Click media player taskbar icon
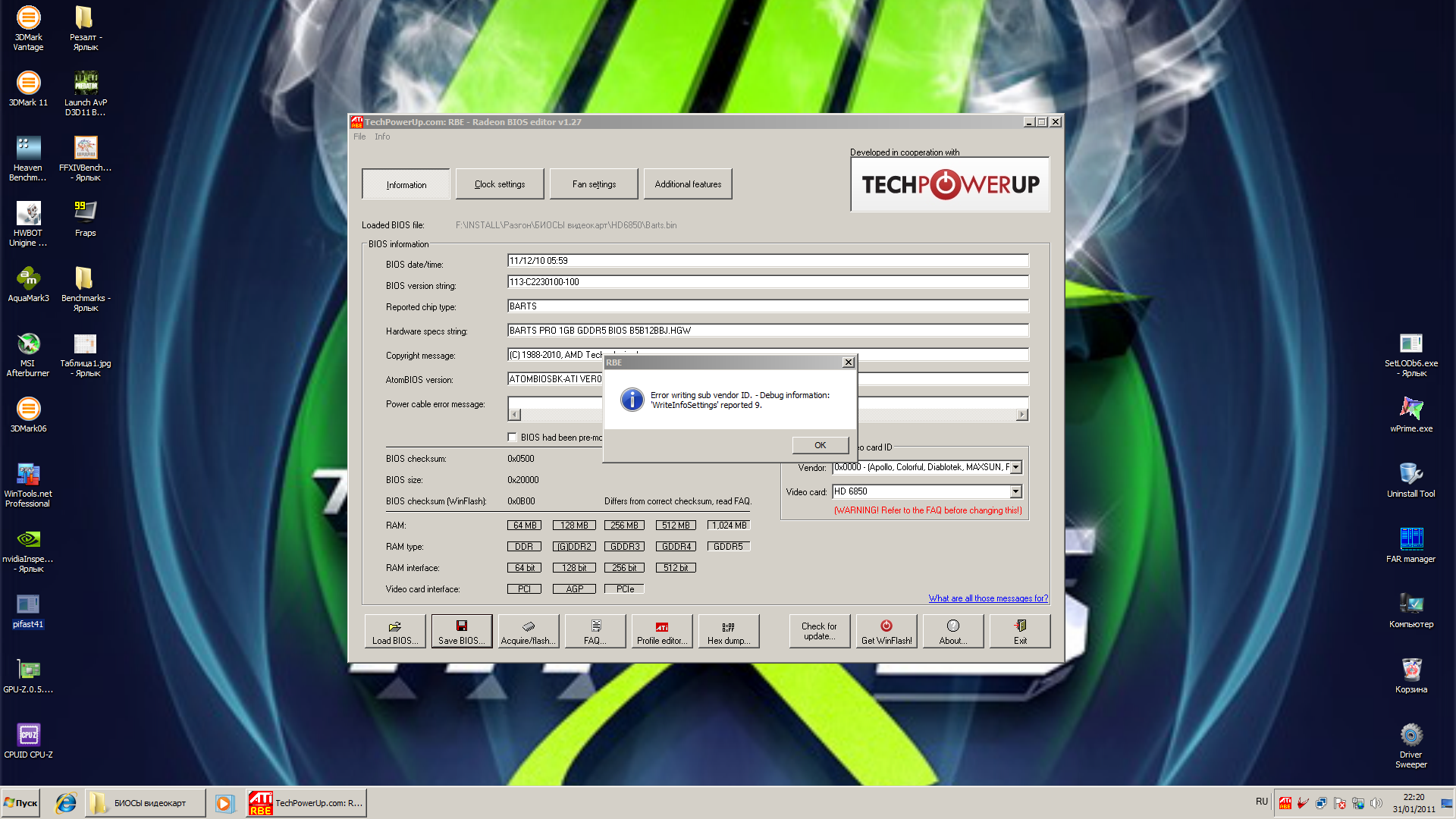 click(x=224, y=803)
